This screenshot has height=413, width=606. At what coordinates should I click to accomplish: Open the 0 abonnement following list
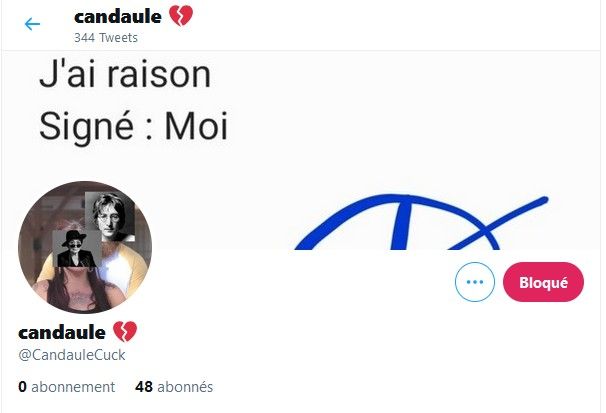66,387
